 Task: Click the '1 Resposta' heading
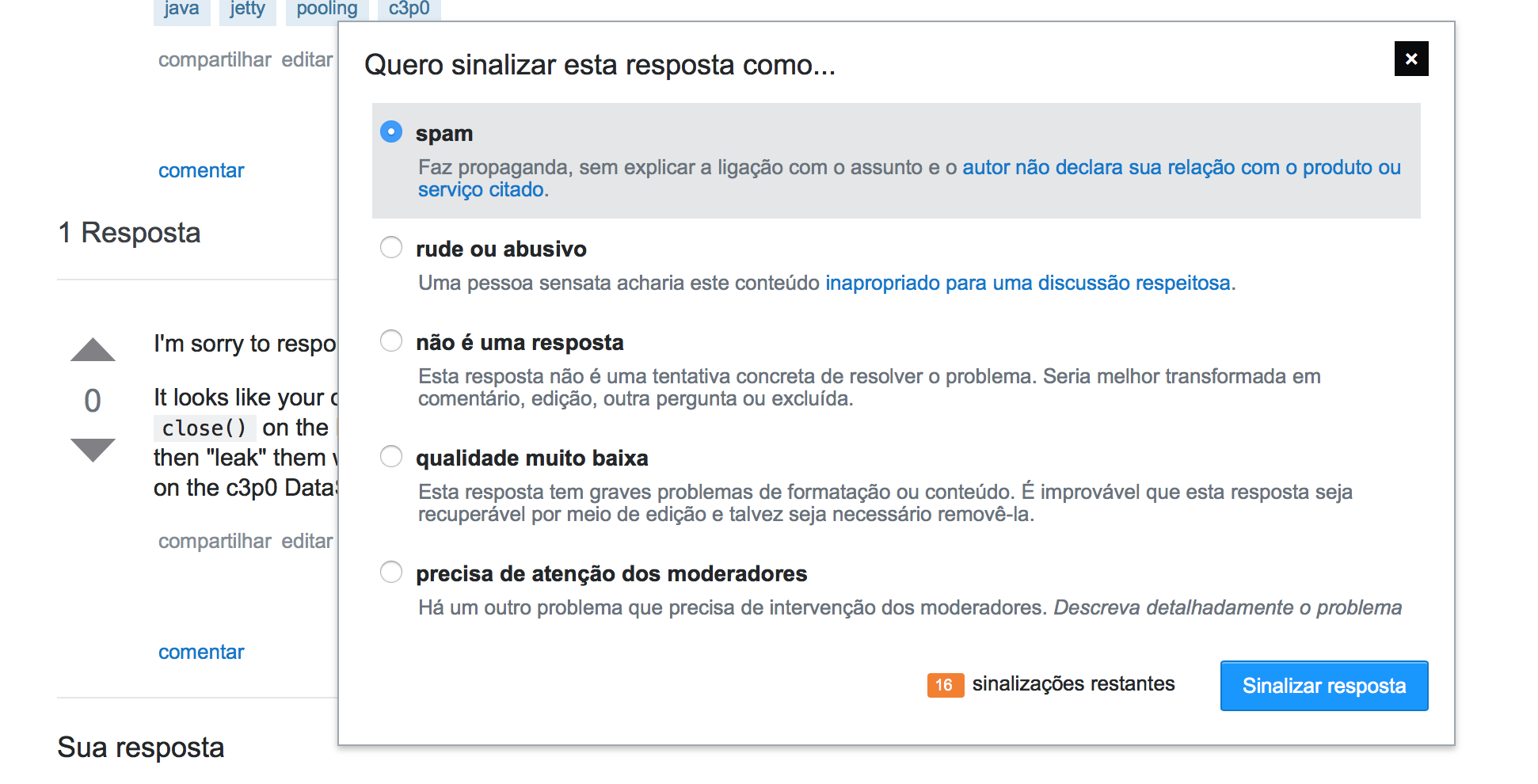point(129,233)
